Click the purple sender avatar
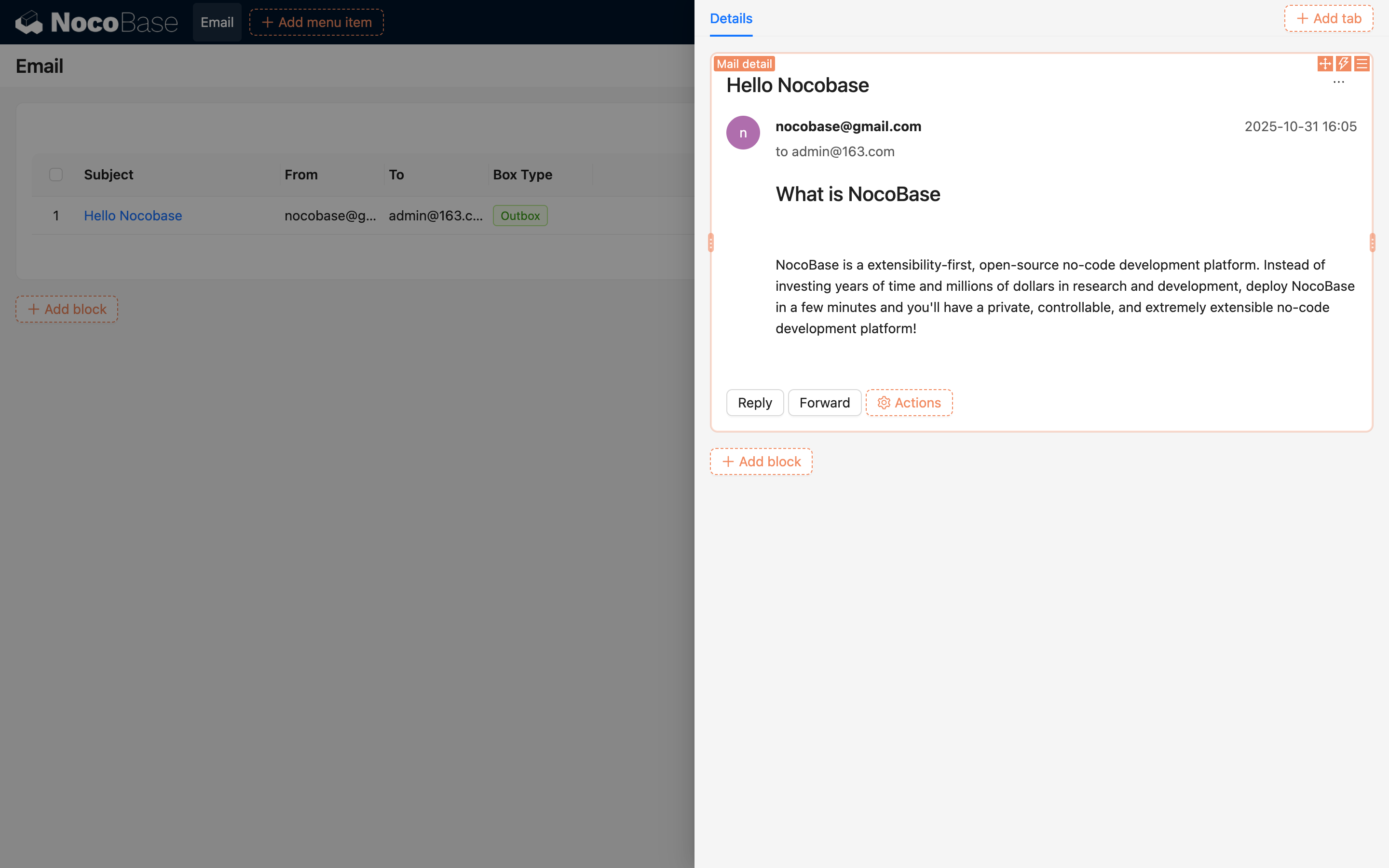The image size is (1389, 868). [x=743, y=133]
